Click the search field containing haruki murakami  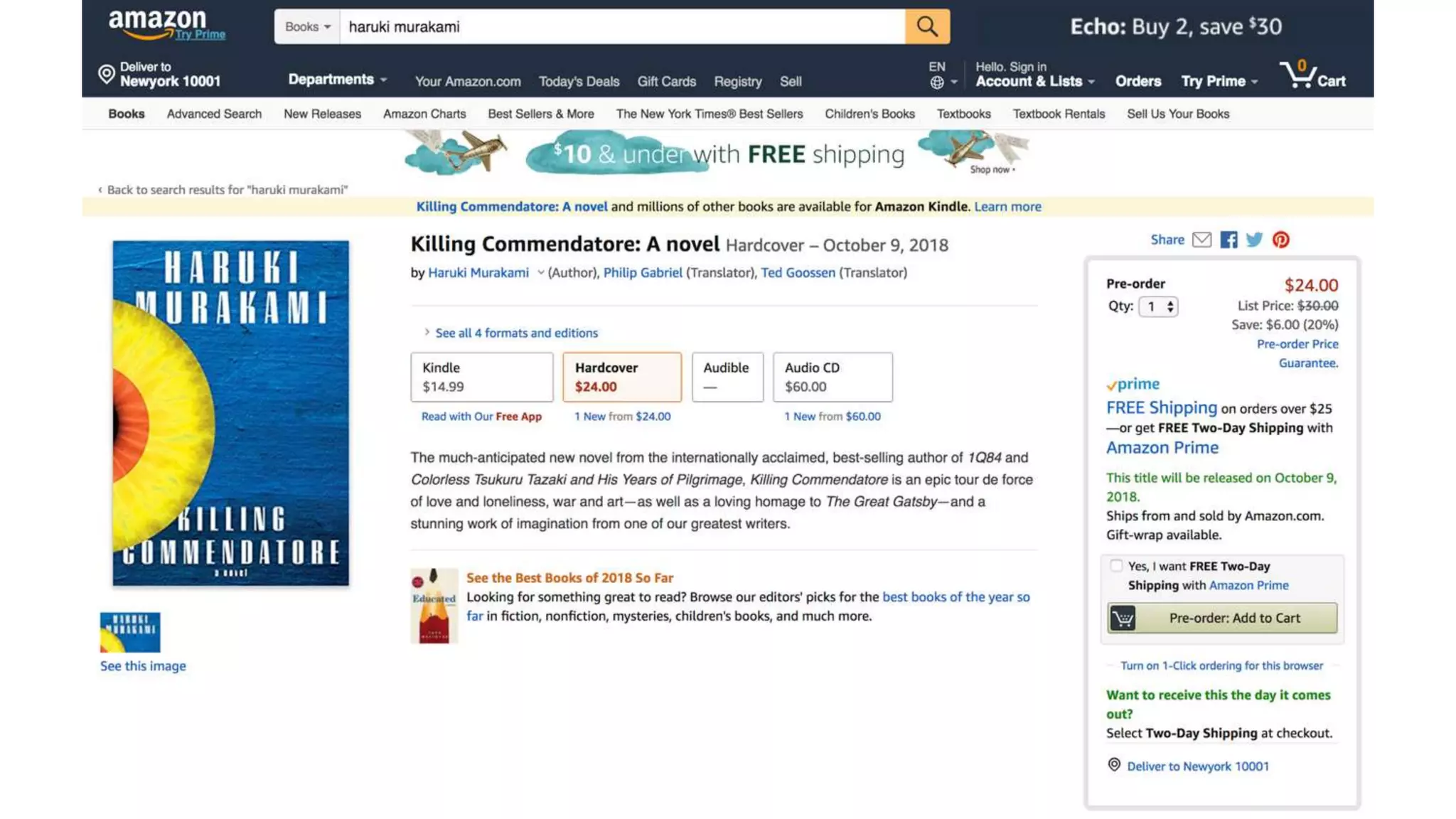pos(622,27)
